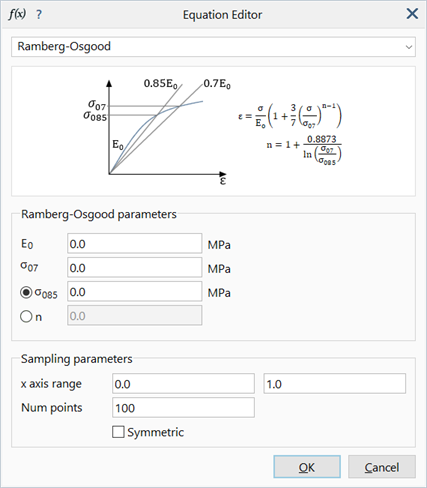Click the σ07 value input field
Screen dimensions: 427x488
click(x=135, y=268)
